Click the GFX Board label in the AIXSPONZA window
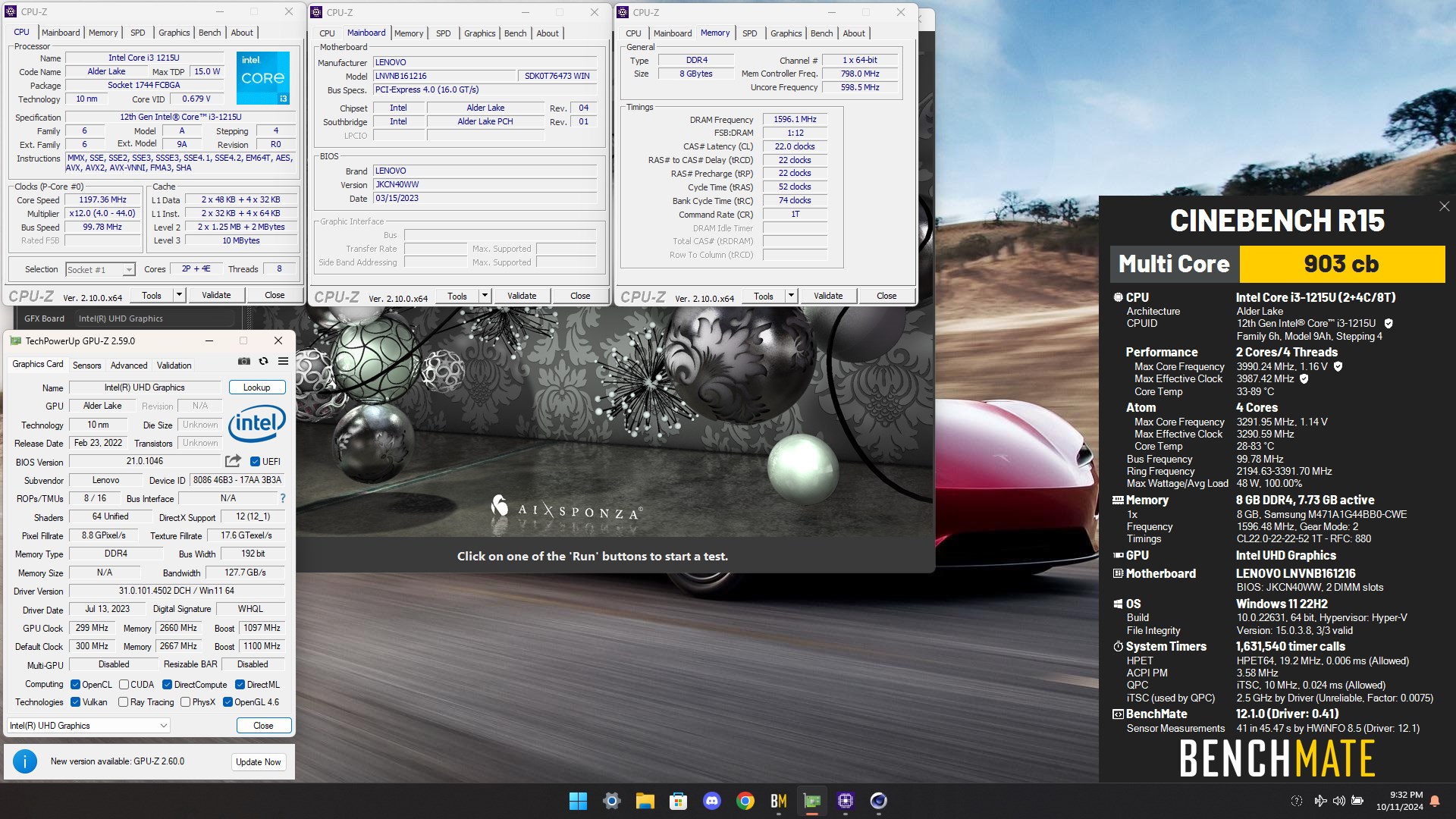The image size is (1456, 819). 44,318
